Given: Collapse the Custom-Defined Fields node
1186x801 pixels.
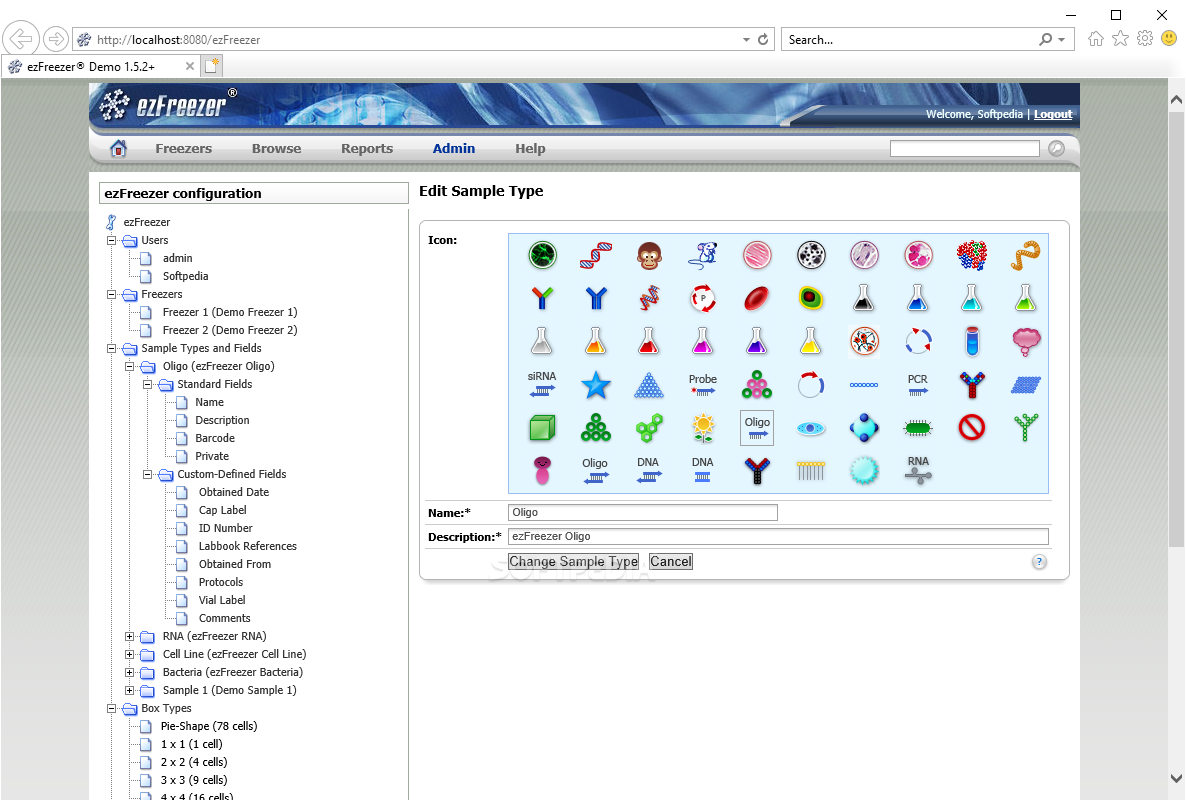Looking at the screenshot, I should pyautogui.click(x=147, y=474).
